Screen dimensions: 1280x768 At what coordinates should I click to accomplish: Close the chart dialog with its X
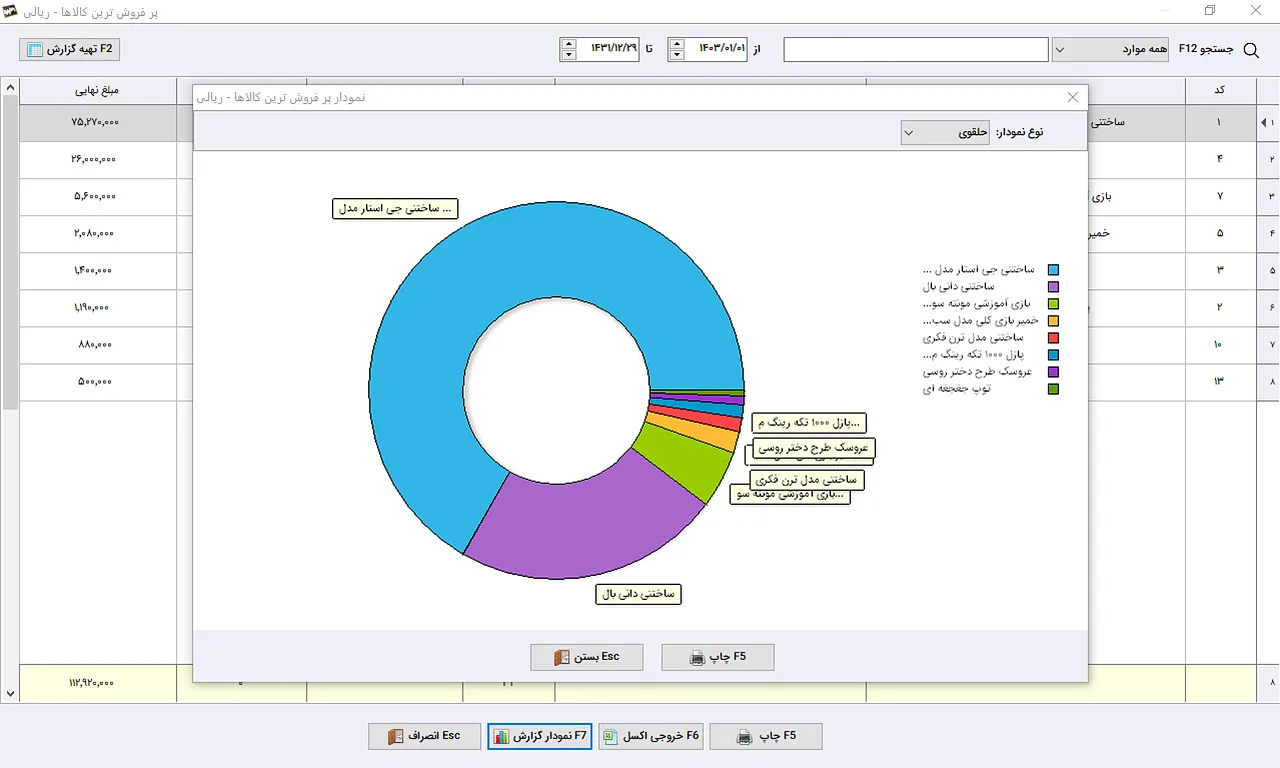point(1073,97)
